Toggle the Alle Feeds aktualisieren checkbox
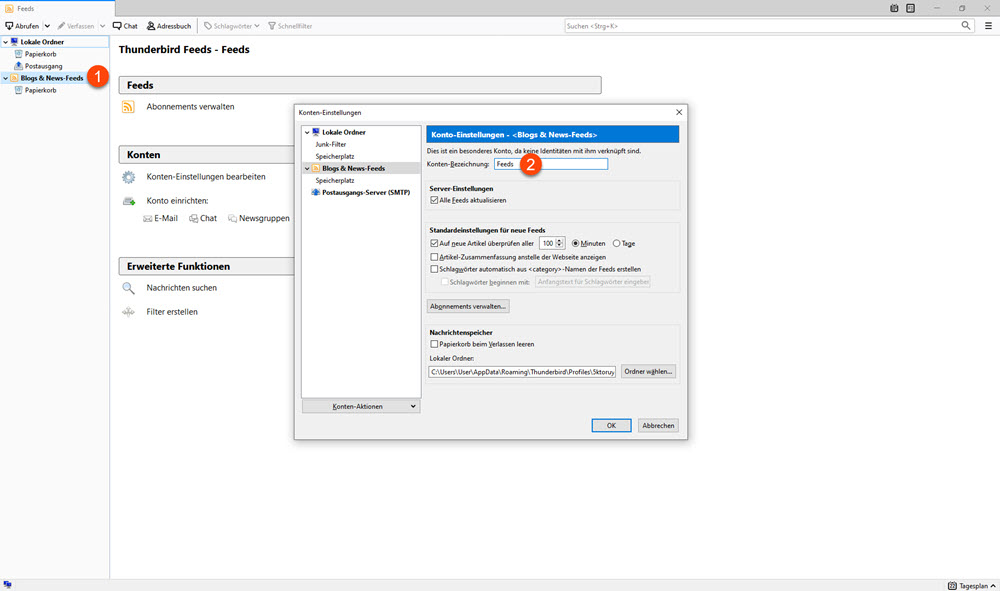Screen dimensions: 1000x591 [x=434, y=200]
